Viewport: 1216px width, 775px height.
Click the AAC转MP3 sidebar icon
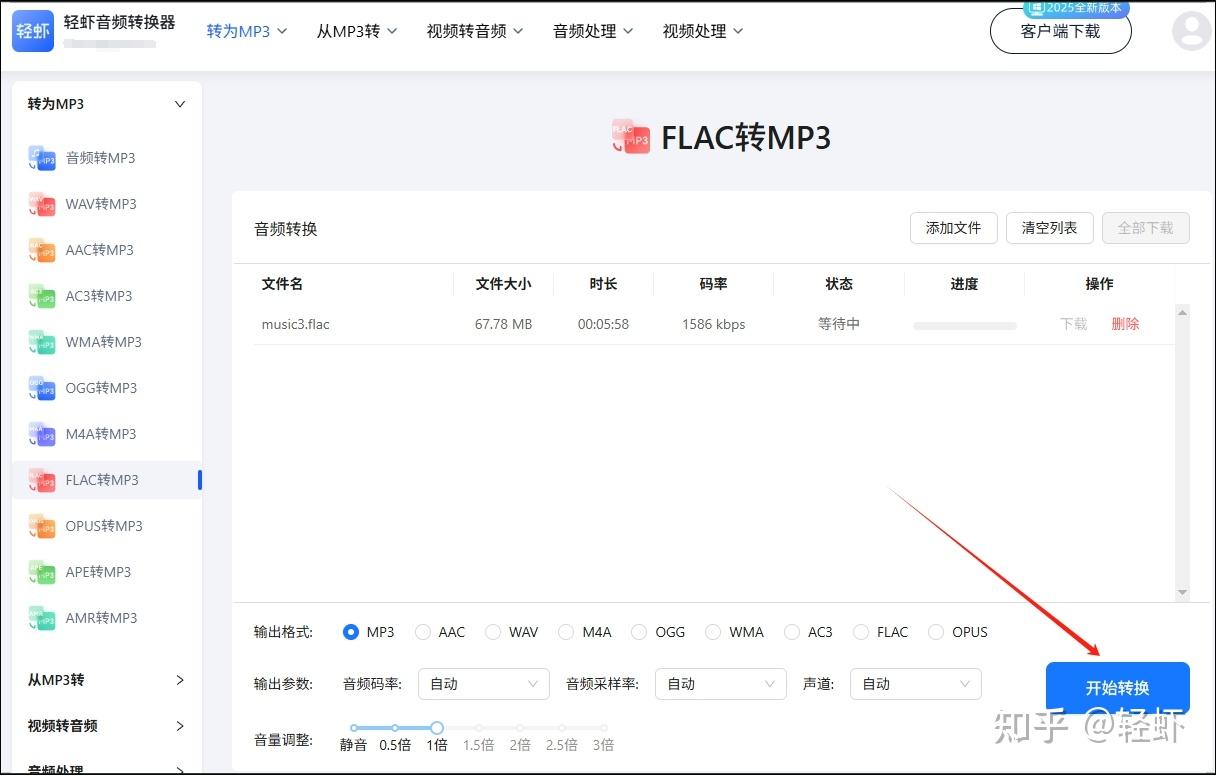(x=42, y=250)
